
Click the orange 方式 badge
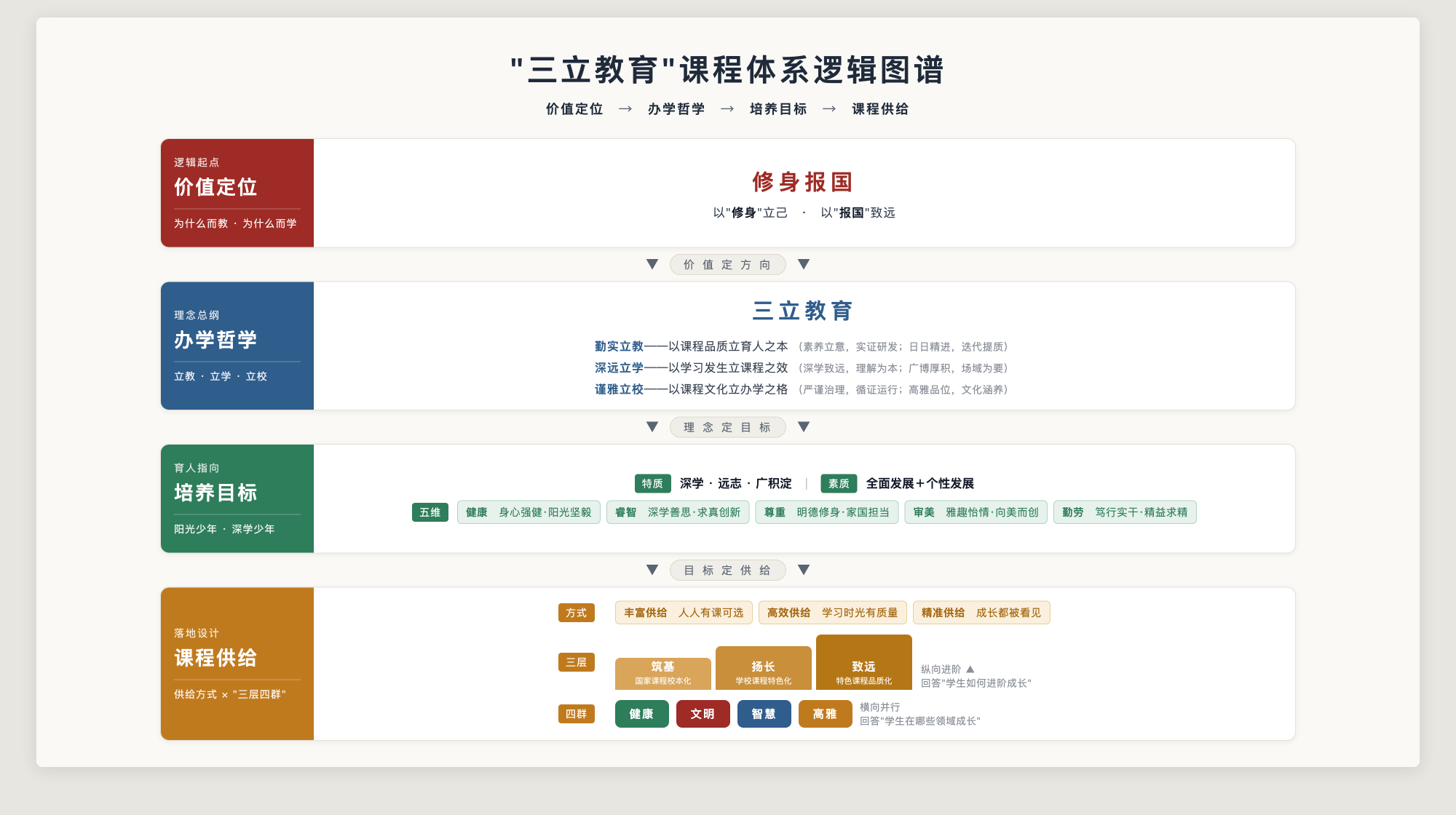point(577,613)
